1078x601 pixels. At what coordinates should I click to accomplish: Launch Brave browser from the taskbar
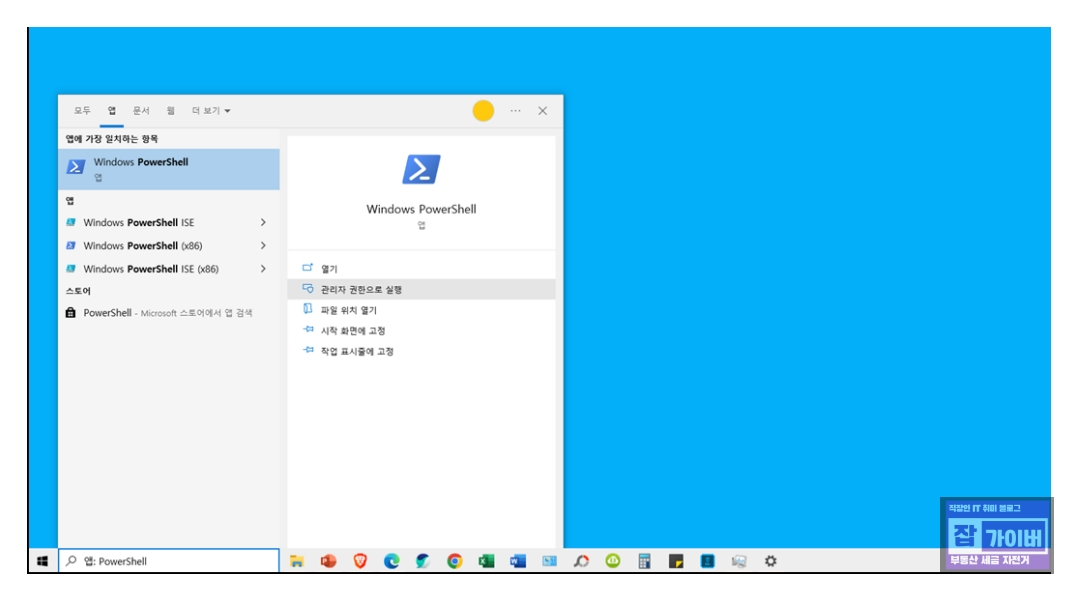(360, 561)
